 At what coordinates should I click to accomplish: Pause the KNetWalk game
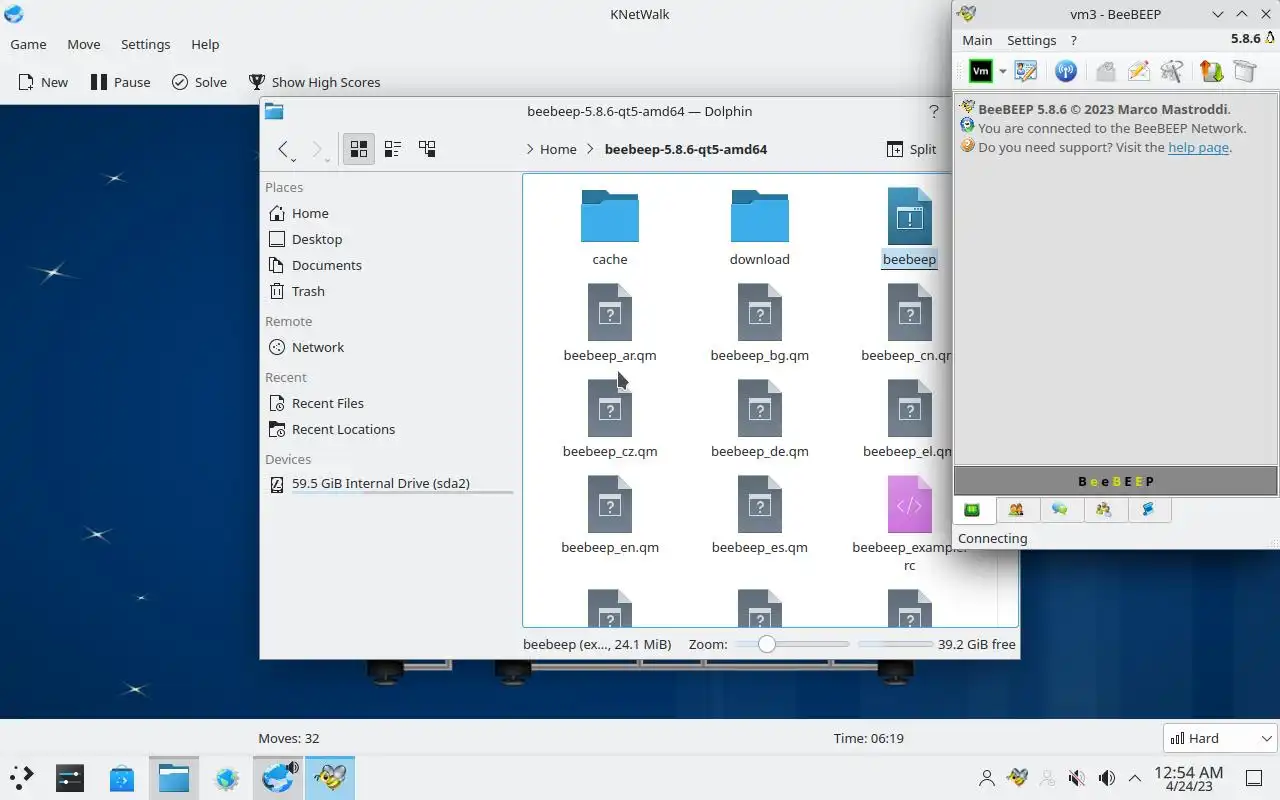pyautogui.click(x=120, y=82)
